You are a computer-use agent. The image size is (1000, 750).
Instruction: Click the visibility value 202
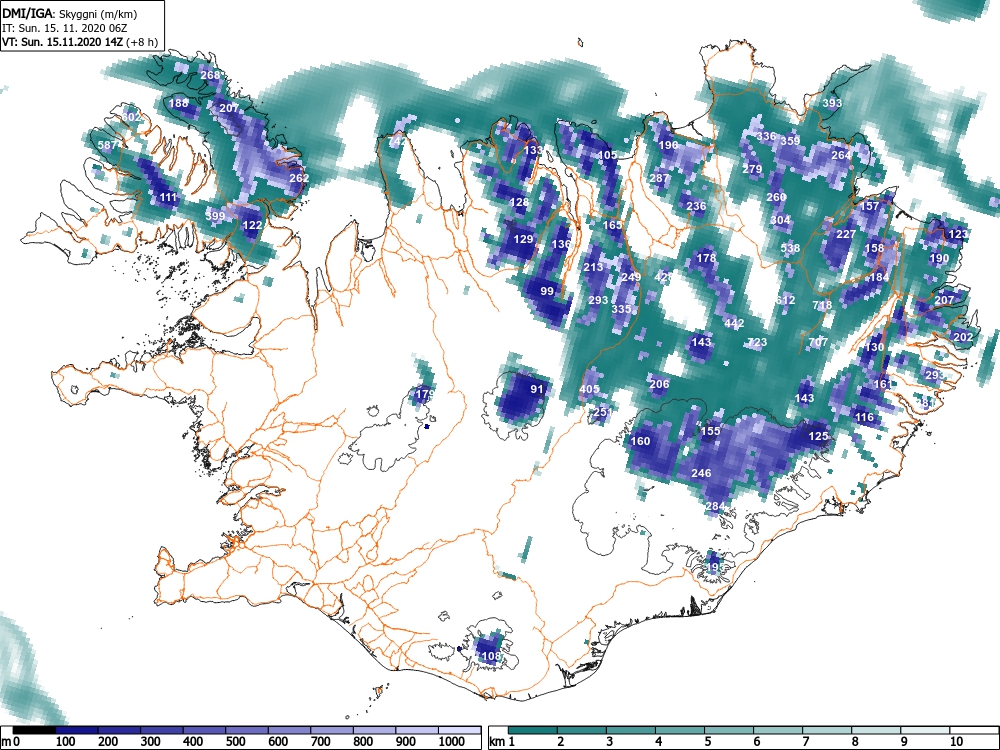[962, 337]
